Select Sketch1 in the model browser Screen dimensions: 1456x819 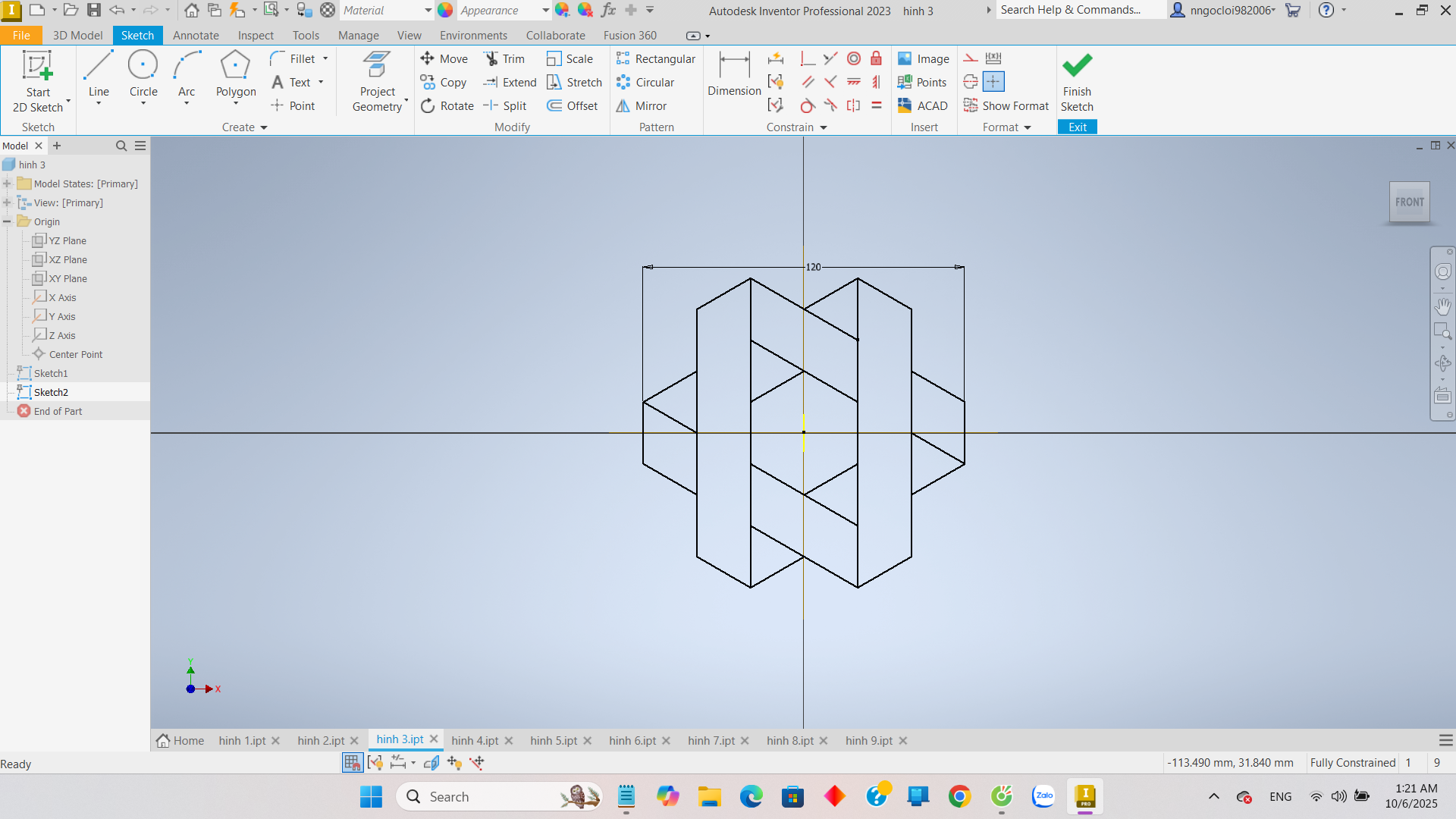[51, 373]
